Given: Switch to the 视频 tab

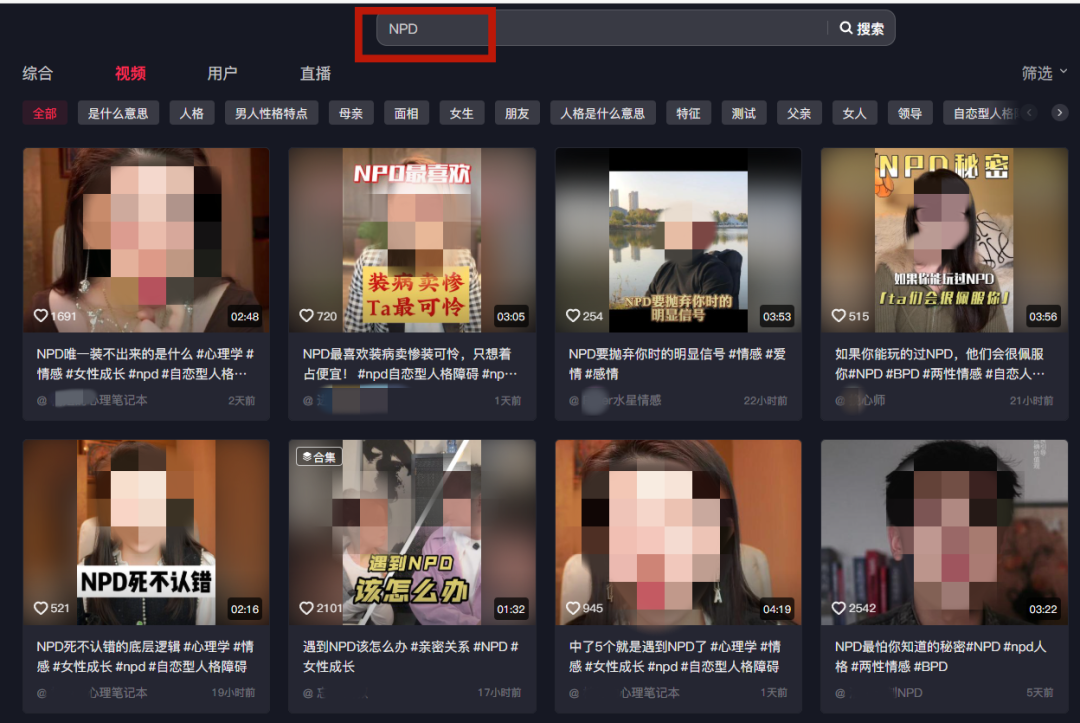Looking at the screenshot, I should tap(130, 73).
